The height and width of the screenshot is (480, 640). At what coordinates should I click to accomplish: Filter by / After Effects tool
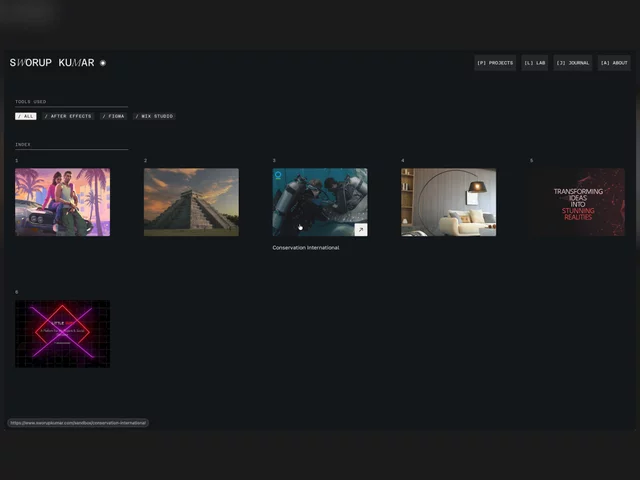click(68, 116)
